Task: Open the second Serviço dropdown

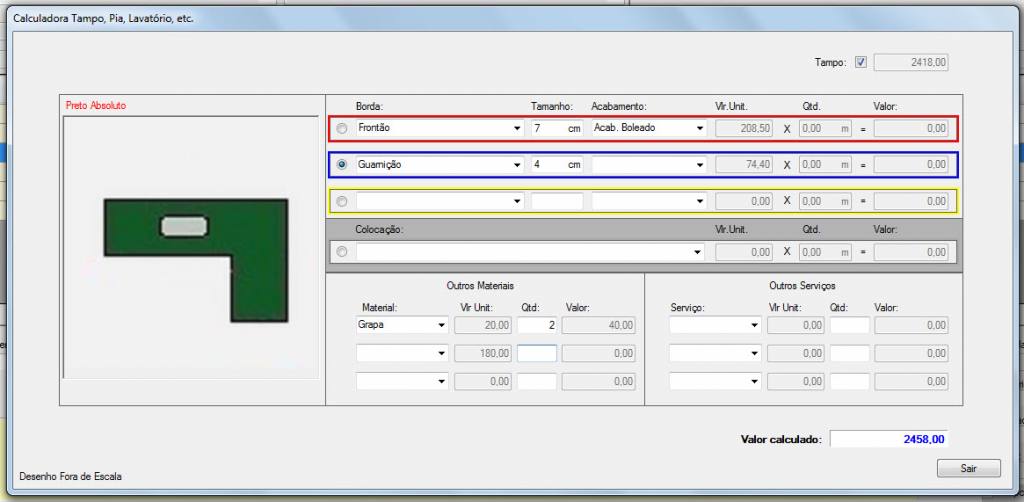Action: click(x=715, y=353)
